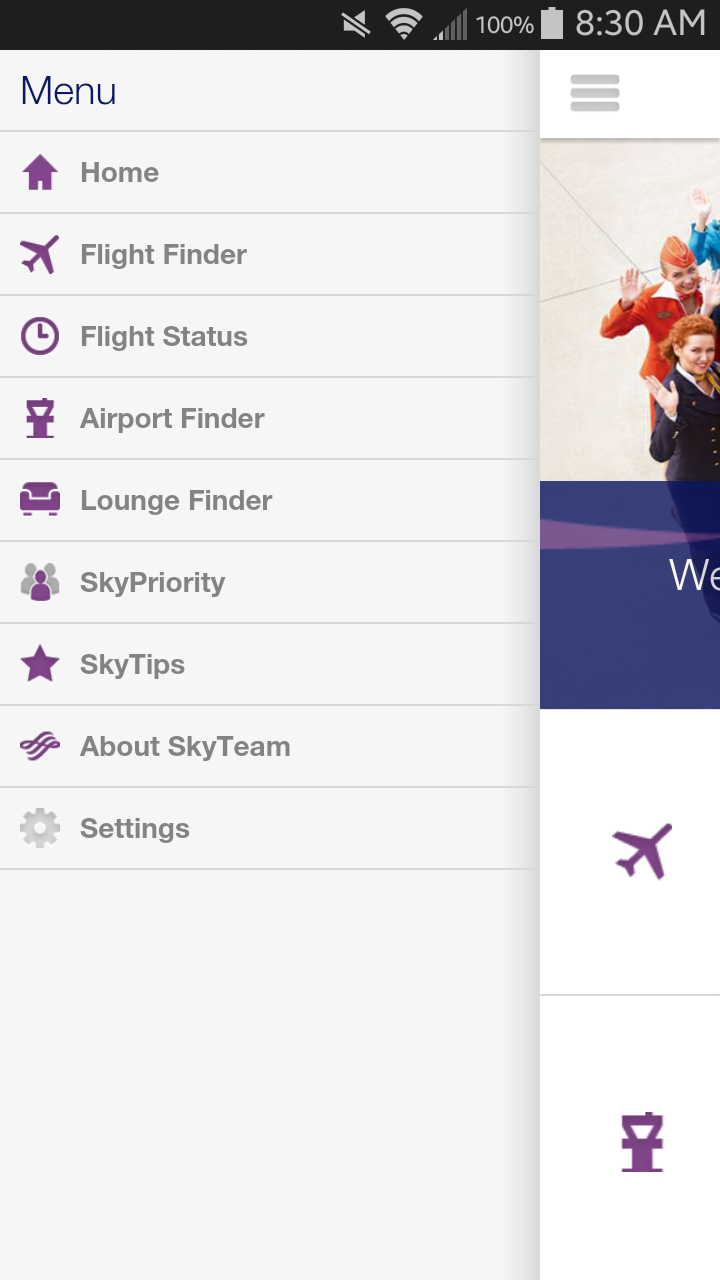Tap the large airplane tile on main screen

pyautogui.click(x=642, y=852)
